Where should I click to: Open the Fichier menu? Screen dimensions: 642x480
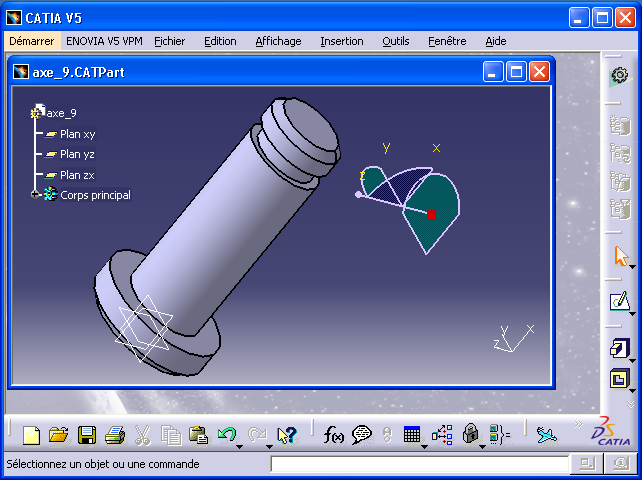(170, 41)
